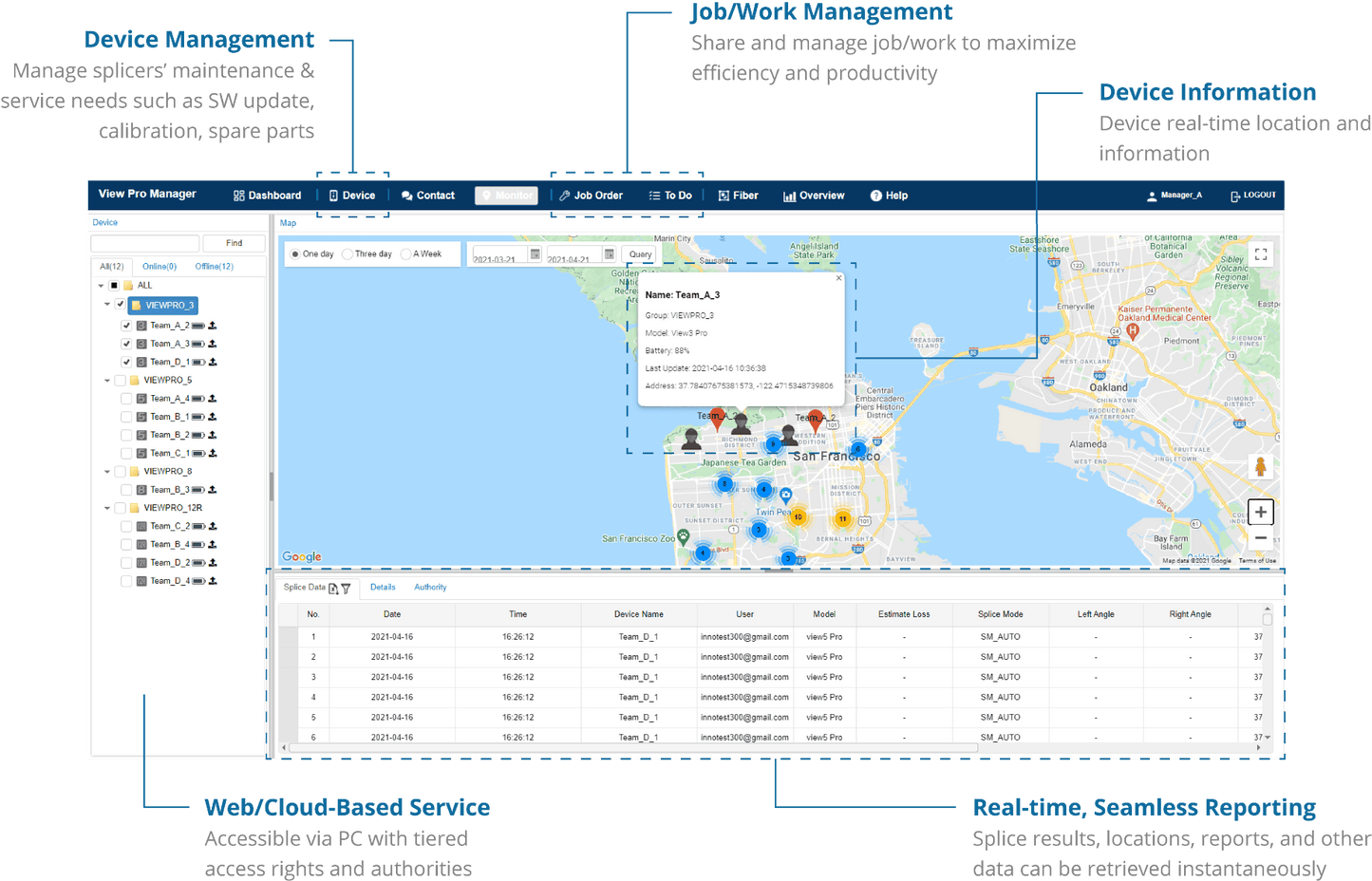1372x881 pixels.
Task: Select the Street View pegman icon
Action: 1260,467
